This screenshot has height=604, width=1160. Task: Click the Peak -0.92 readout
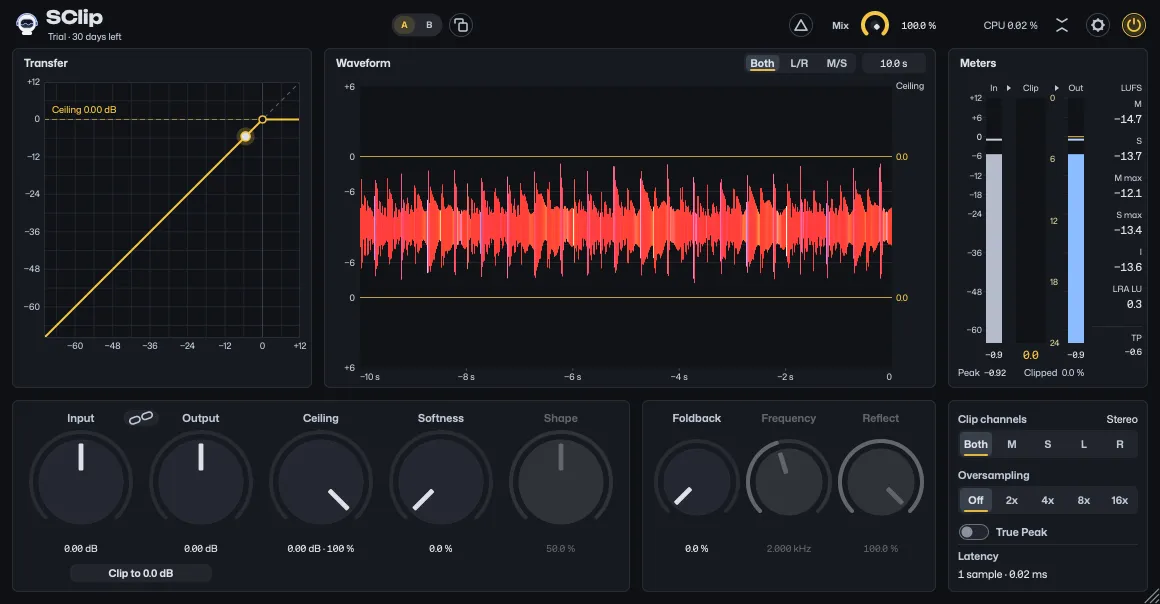point(982,373)
